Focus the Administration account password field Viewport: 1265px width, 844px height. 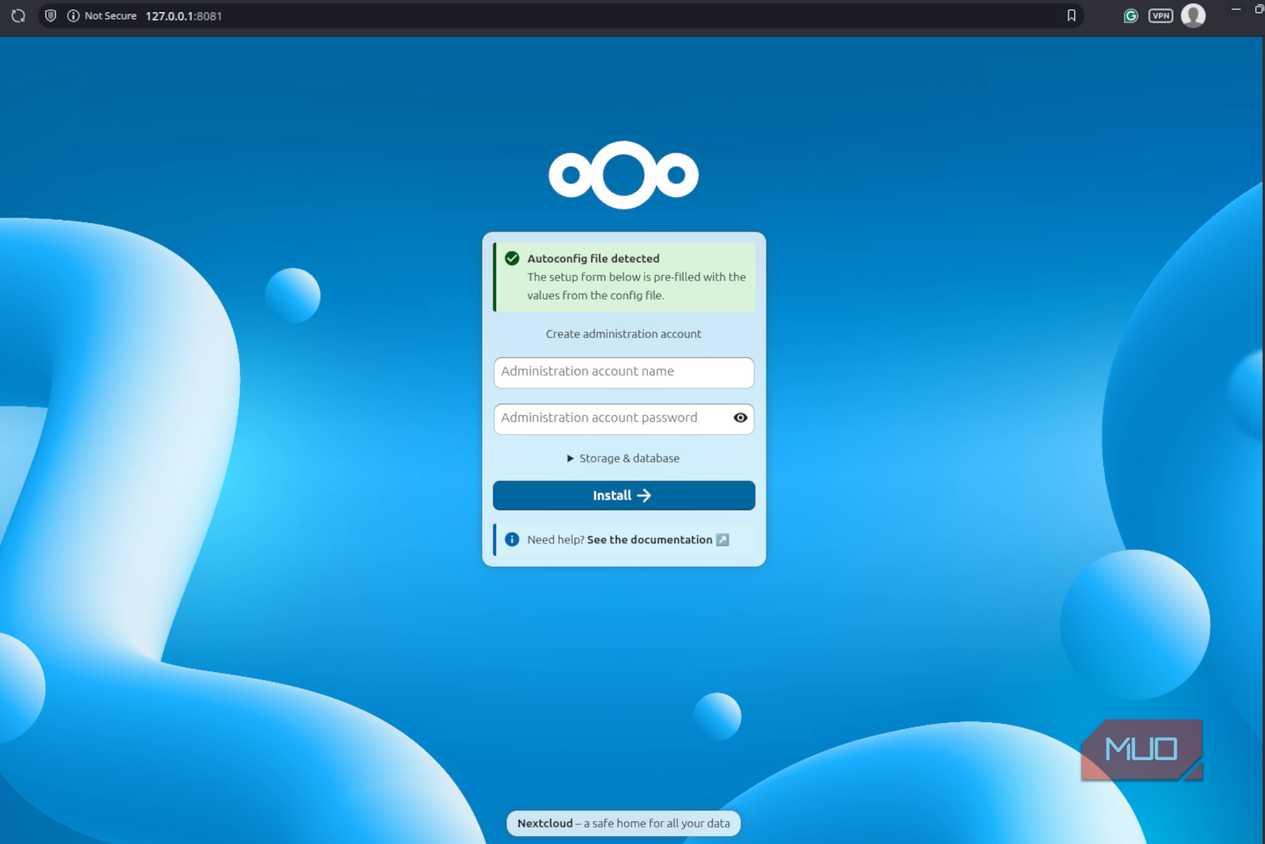click(x=624, y=418)
